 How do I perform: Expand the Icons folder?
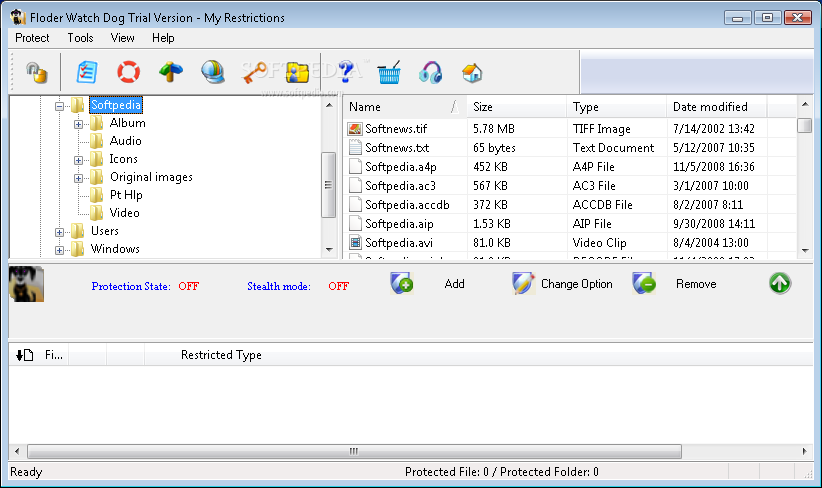[x=78, y=160]
